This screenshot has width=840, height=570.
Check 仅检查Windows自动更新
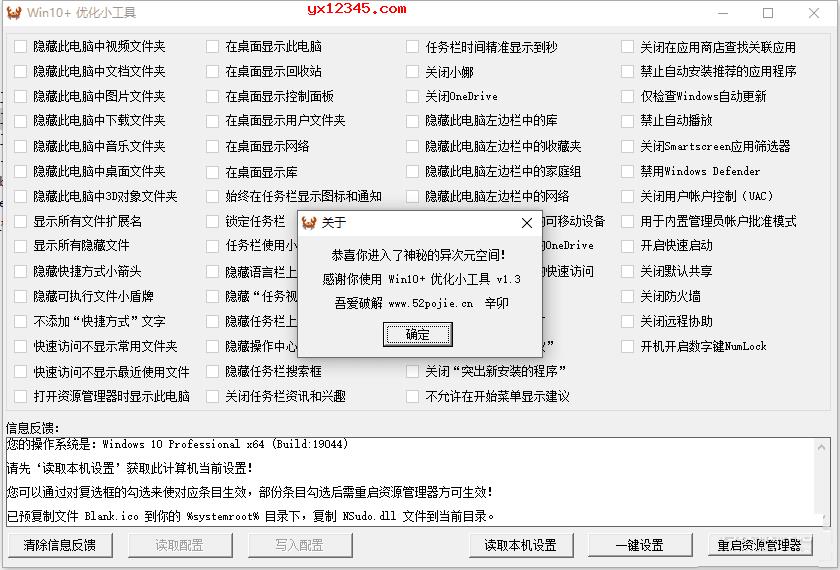tap(627, 96)
